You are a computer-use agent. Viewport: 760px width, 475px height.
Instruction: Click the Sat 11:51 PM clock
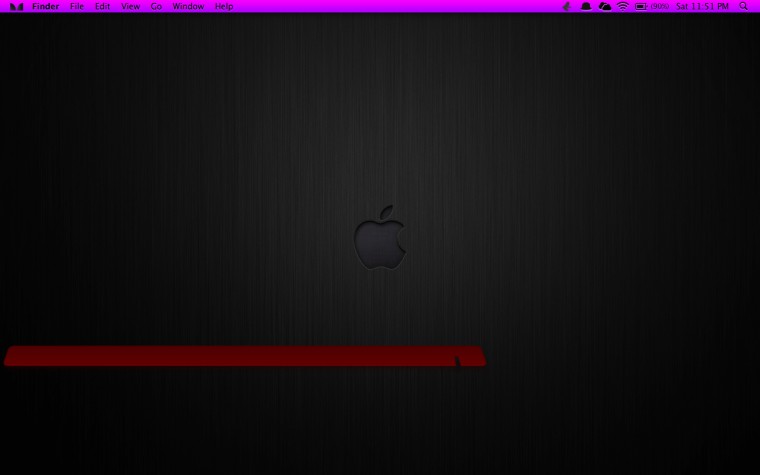point(702,6)
